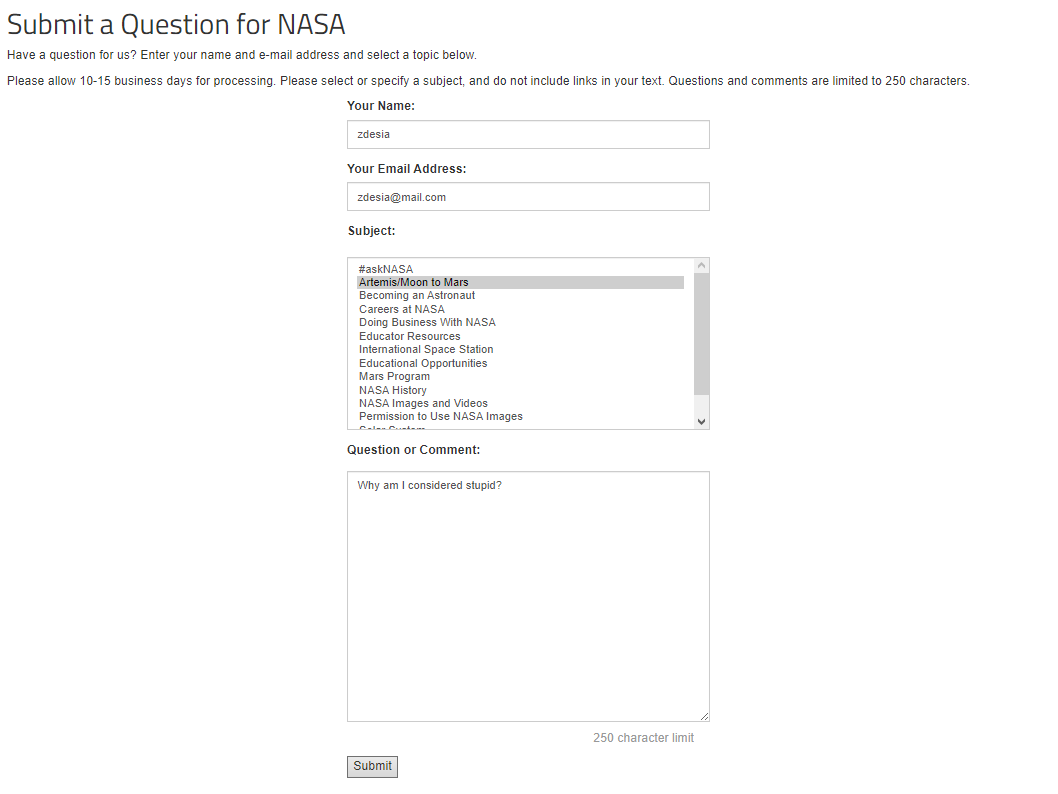
Task: Click inside Question or Comment textarea
Action: 528,596
